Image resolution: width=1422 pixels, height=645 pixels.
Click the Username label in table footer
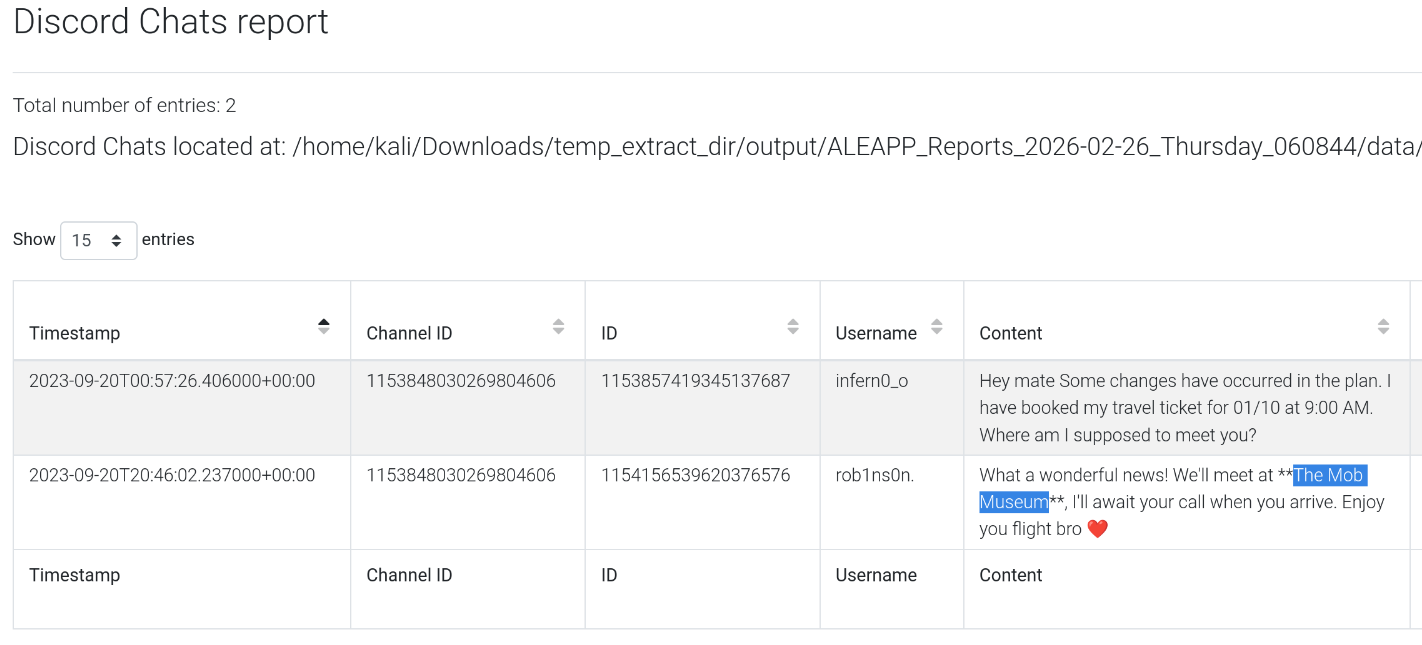876,575
